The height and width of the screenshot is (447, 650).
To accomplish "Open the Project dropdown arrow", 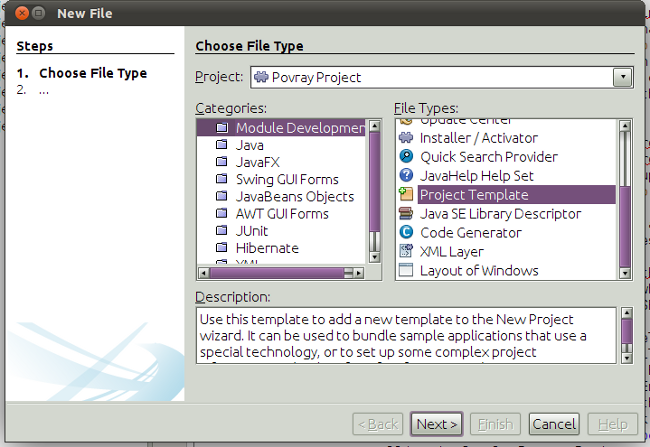I will pos(622,77).
